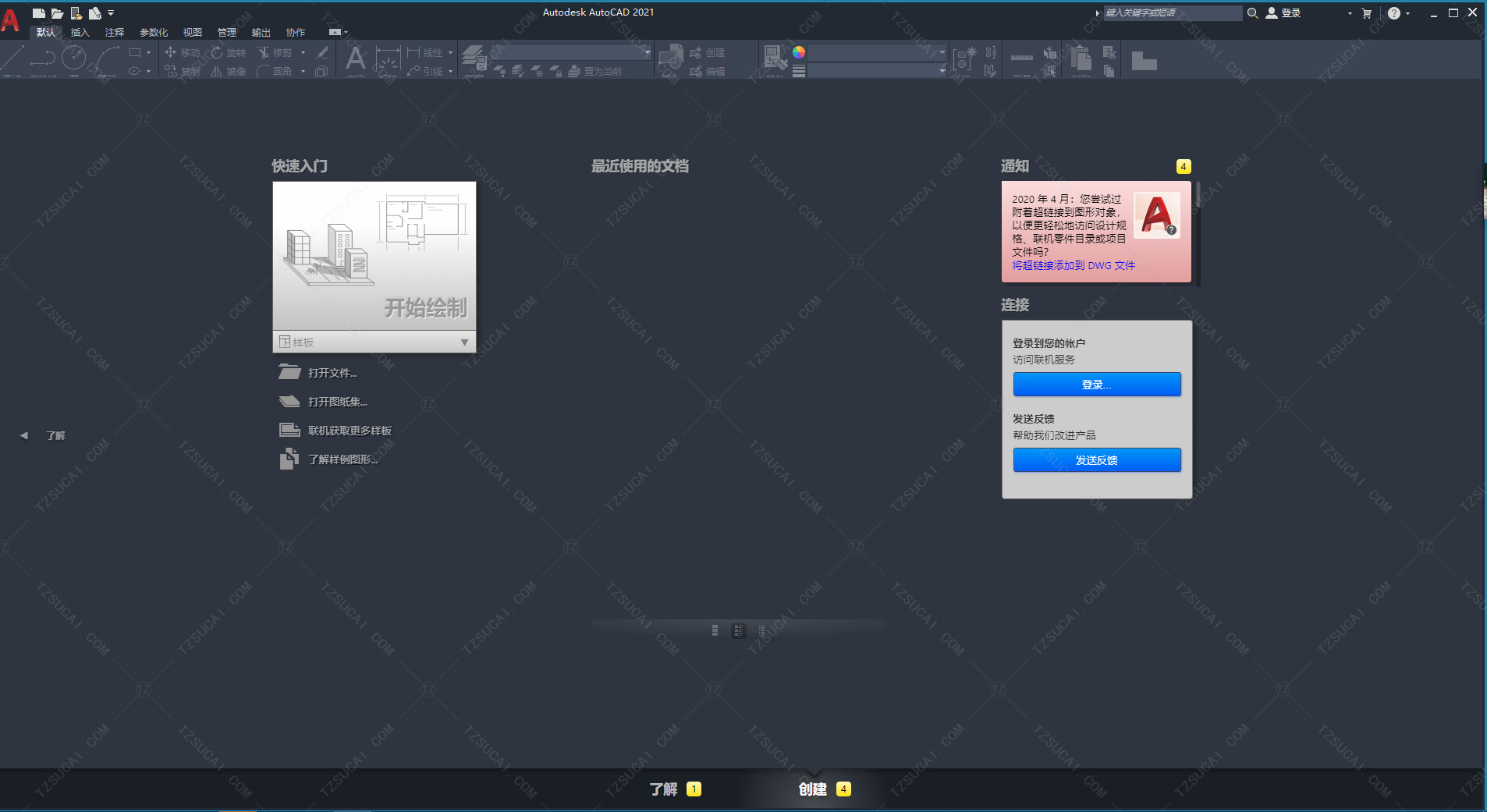
Task: Open the Fillet tool flyout arrow
Action: [x=303, y=71]
